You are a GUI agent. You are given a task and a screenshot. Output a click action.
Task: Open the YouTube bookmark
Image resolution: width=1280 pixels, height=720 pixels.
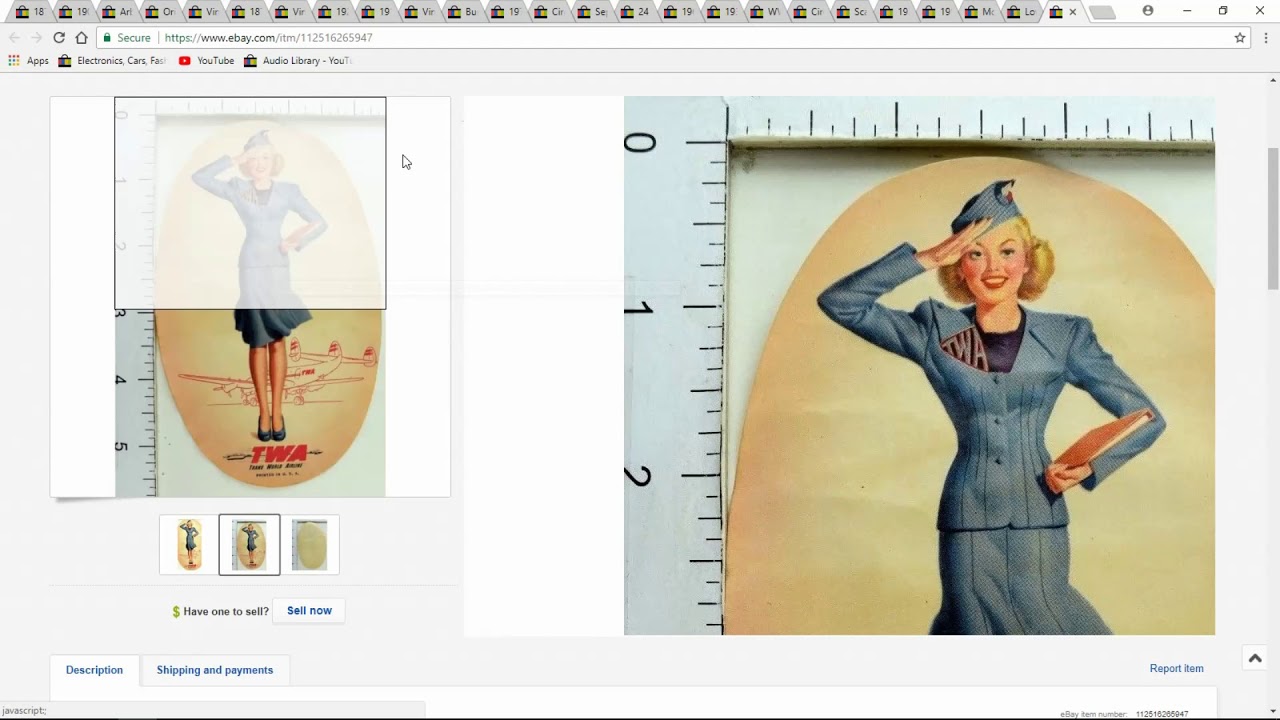206,61
